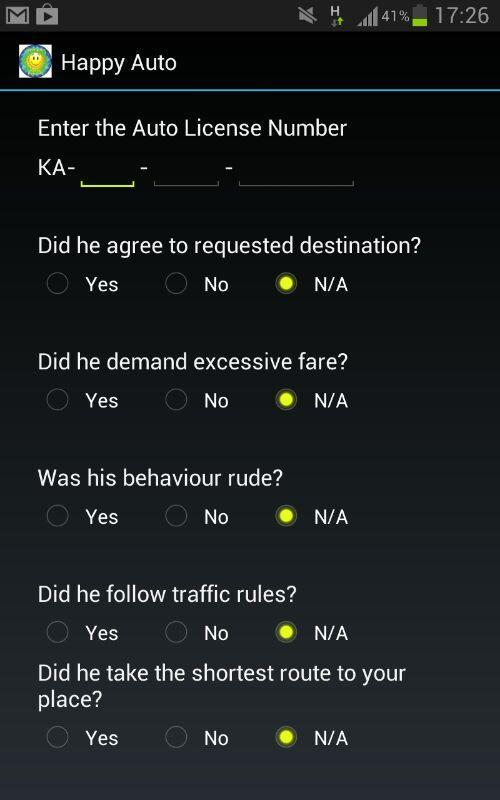Select Yes for shortest route question
Screen dimensions: 500x800
82,738
